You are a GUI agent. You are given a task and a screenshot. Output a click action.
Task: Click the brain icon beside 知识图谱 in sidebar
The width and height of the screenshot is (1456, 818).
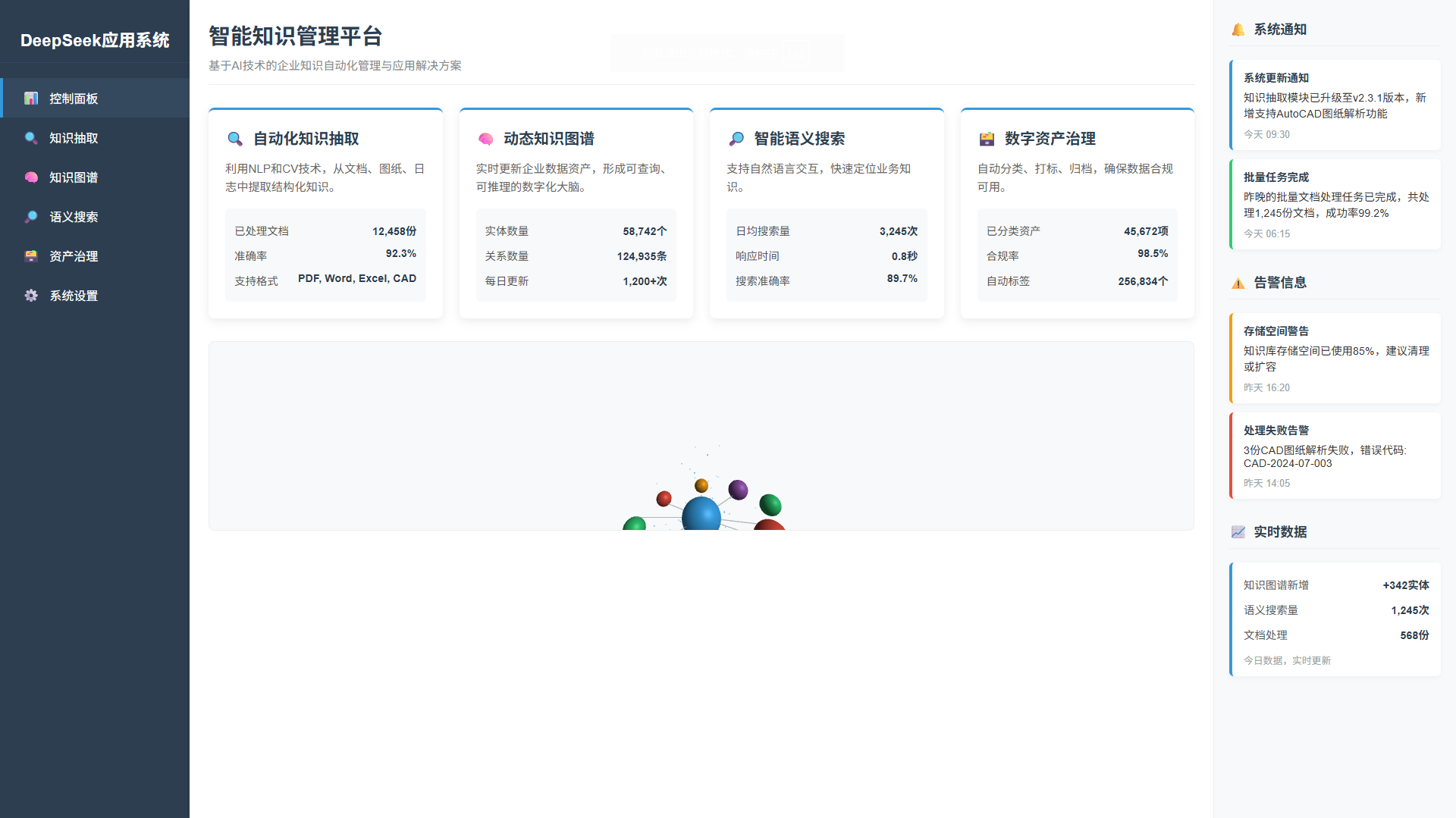pos(31,177)
